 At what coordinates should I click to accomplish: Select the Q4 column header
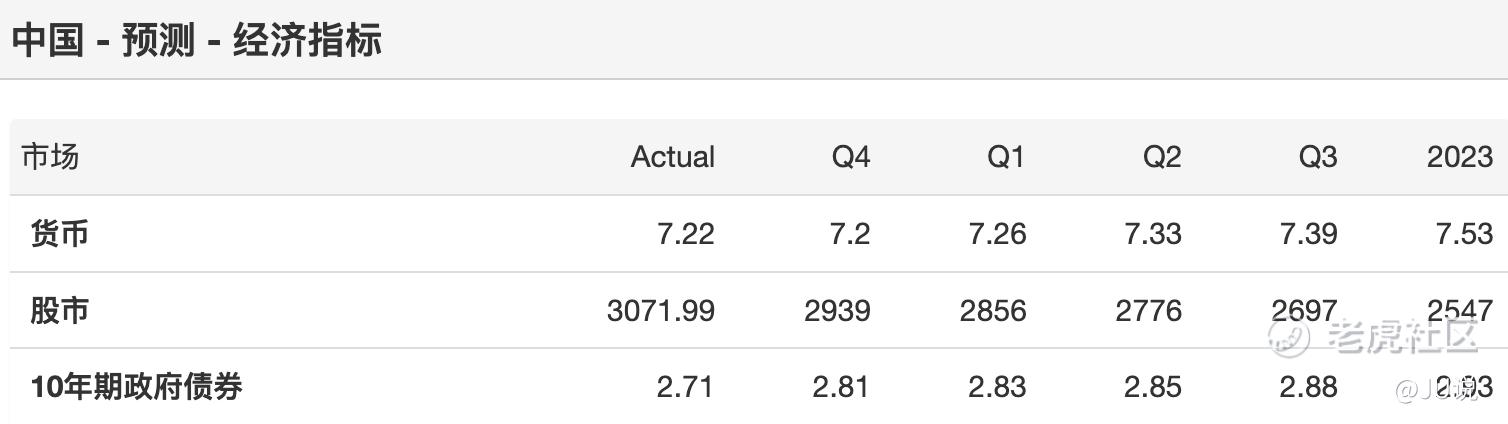coord(851,157)
